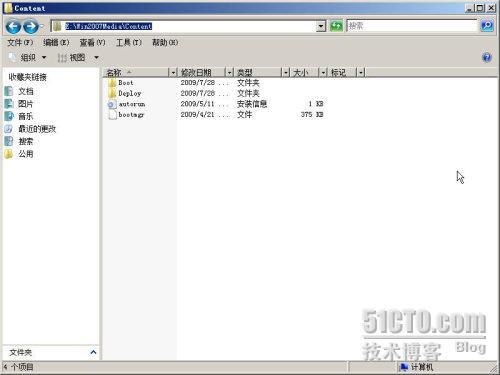Open 标记 column filter dropdown
This screenshot has height=375, width=500.
(x=361, y=72)
